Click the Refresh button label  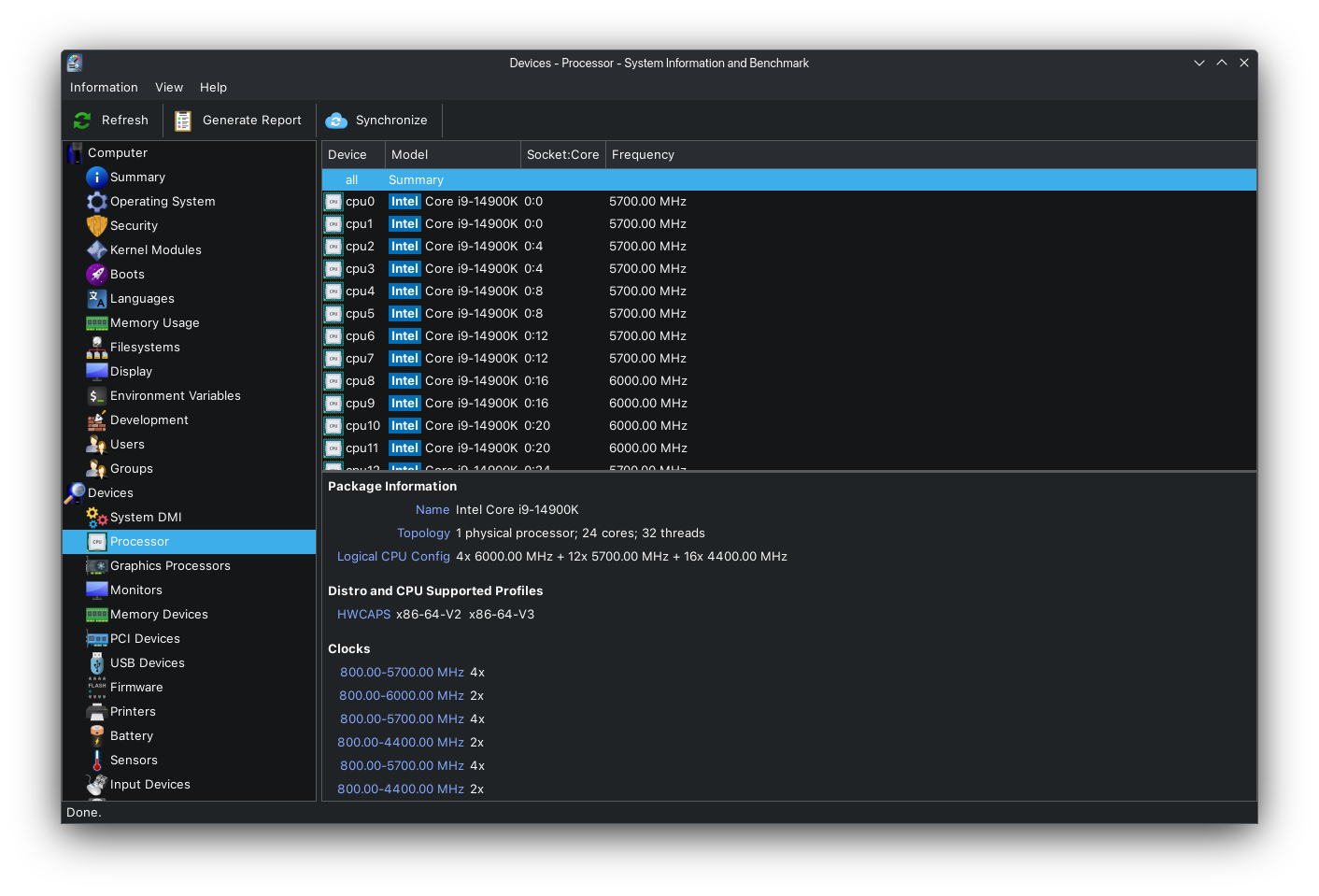click(x=125, y=121)
